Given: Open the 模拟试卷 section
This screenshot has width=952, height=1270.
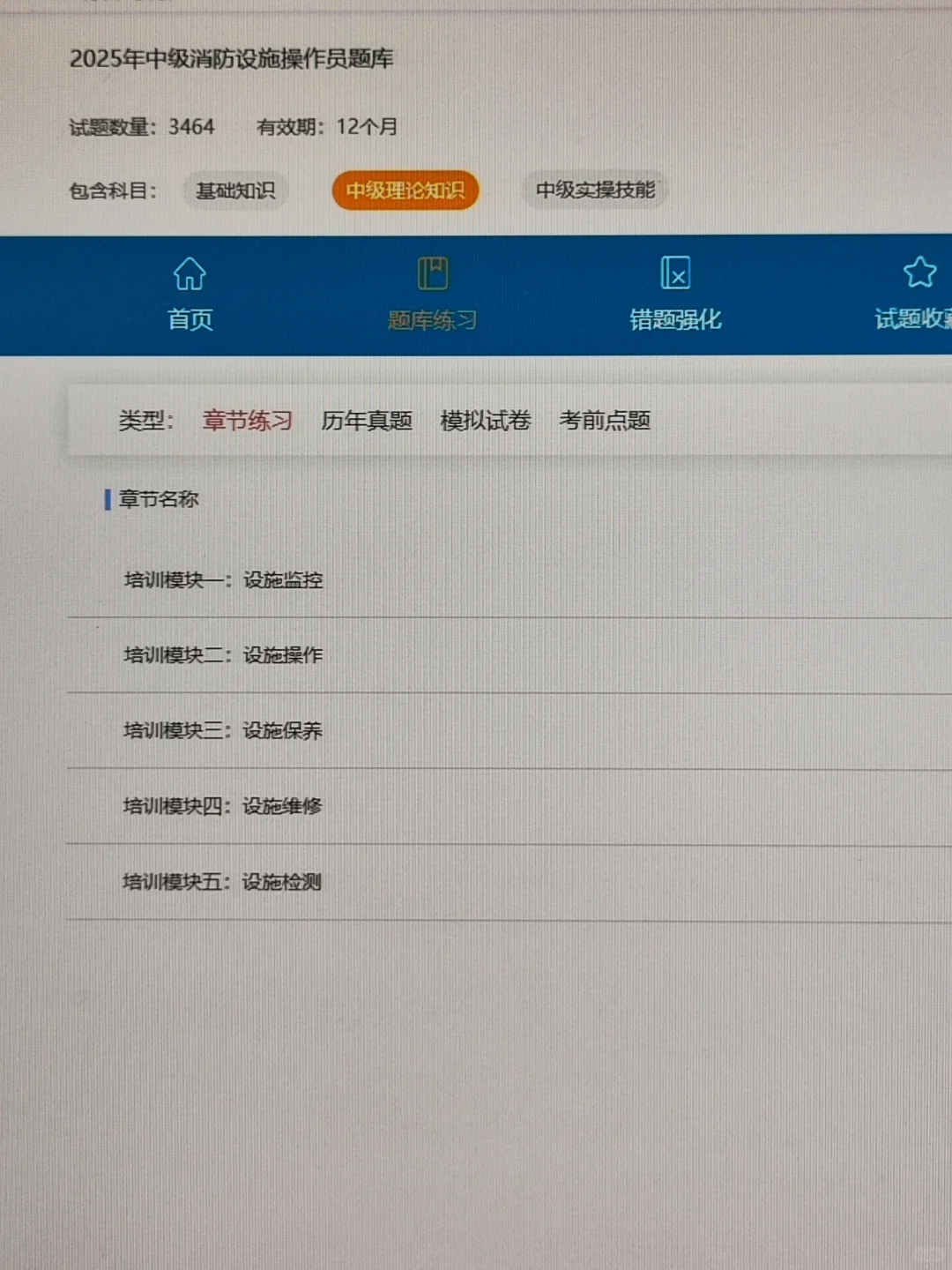Looking at the screenshot, I should (486, 422).
